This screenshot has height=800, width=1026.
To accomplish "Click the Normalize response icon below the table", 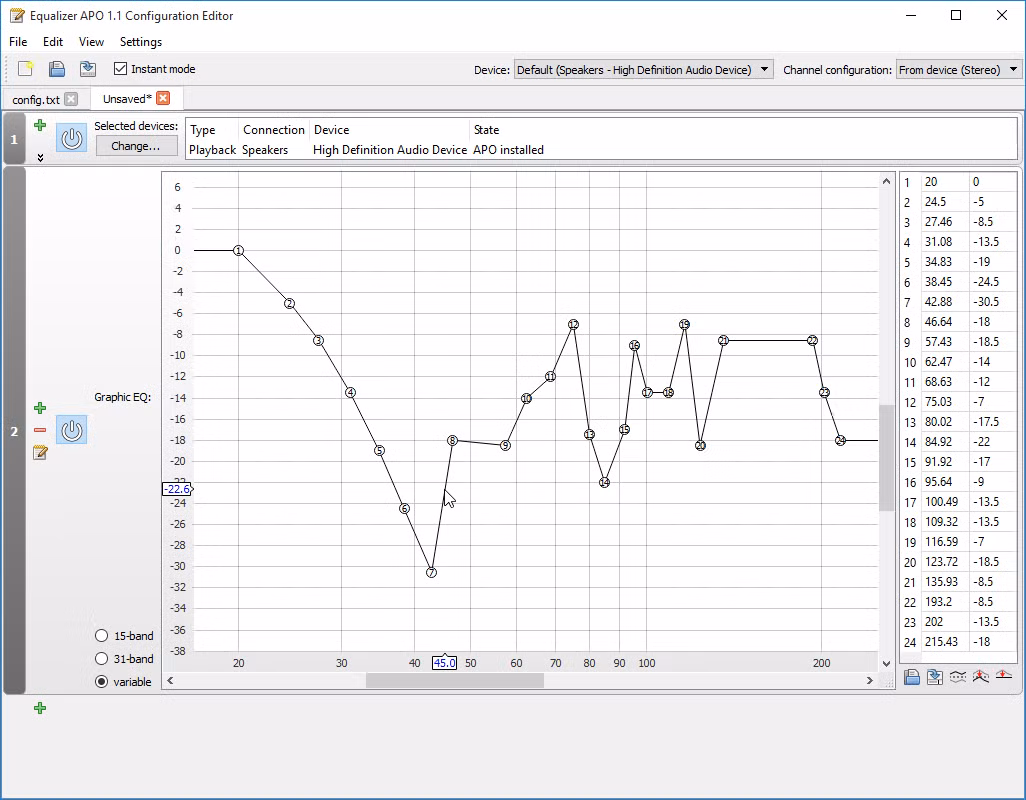I will click(x=981, y=677).
